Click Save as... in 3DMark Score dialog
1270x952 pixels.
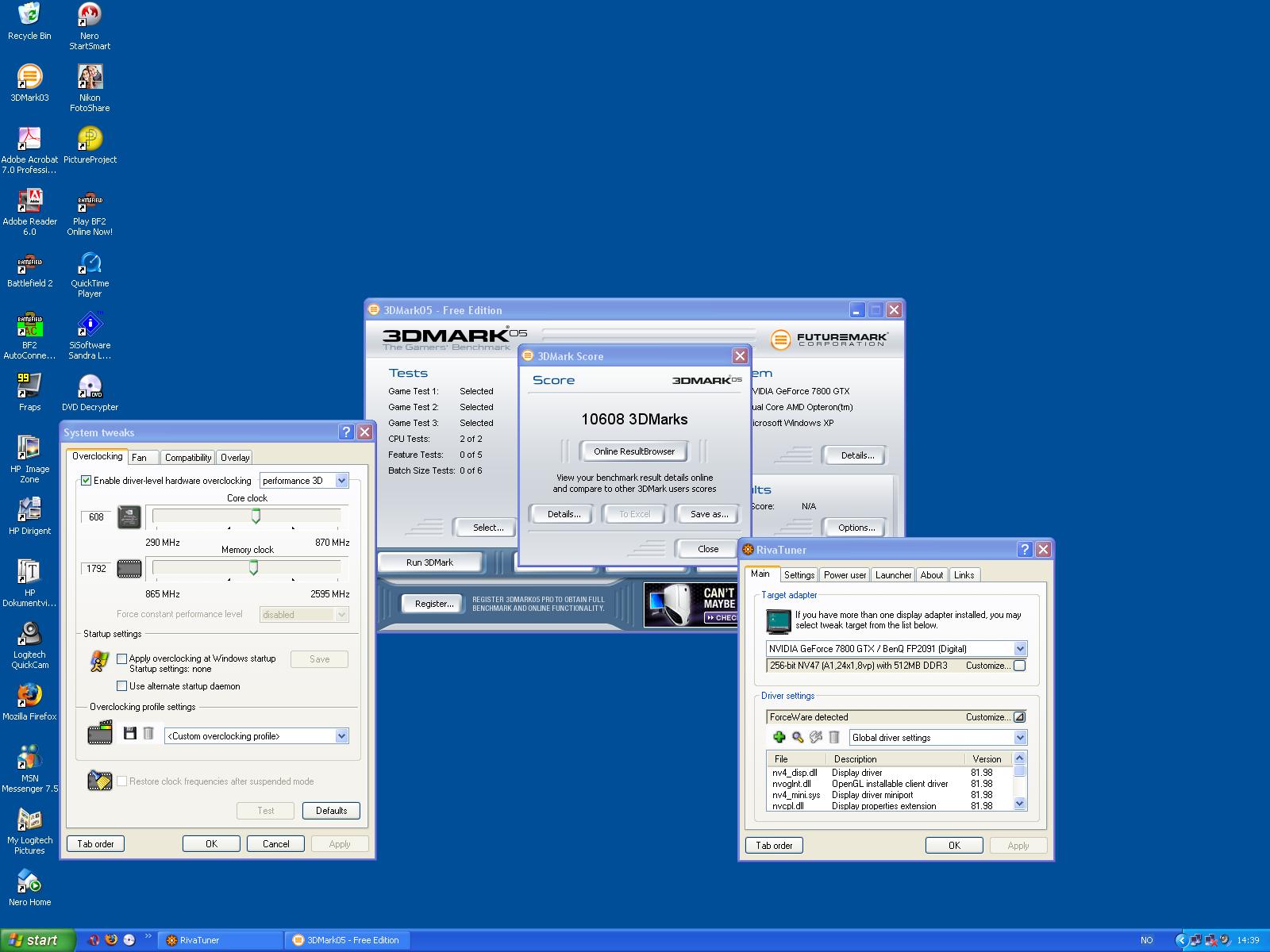coord(709,514)
